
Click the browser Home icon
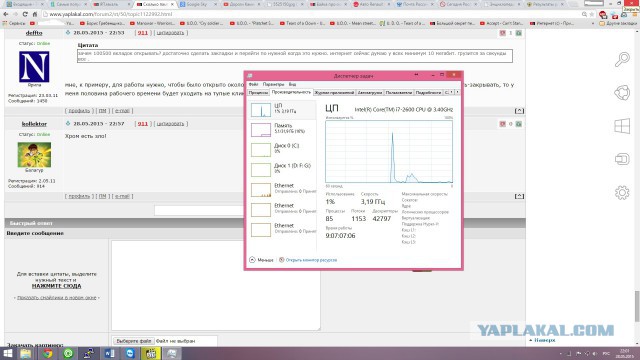[x=35, y=14]
